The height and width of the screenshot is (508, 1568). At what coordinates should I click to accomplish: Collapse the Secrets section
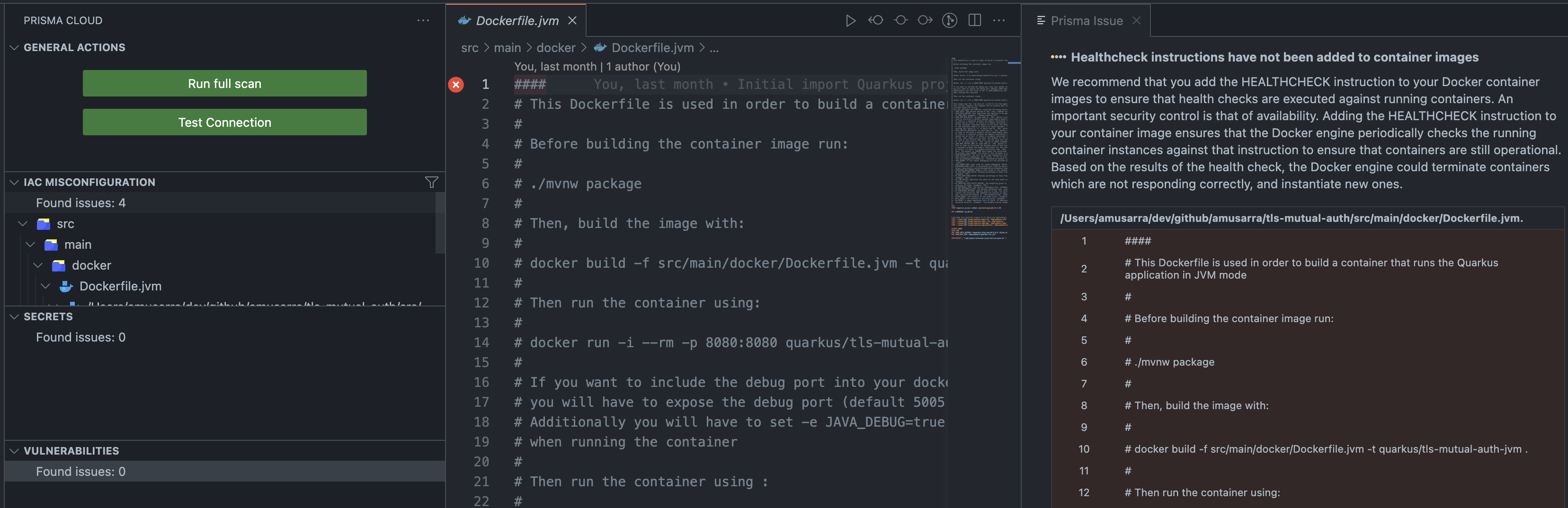tap(15, 316)
